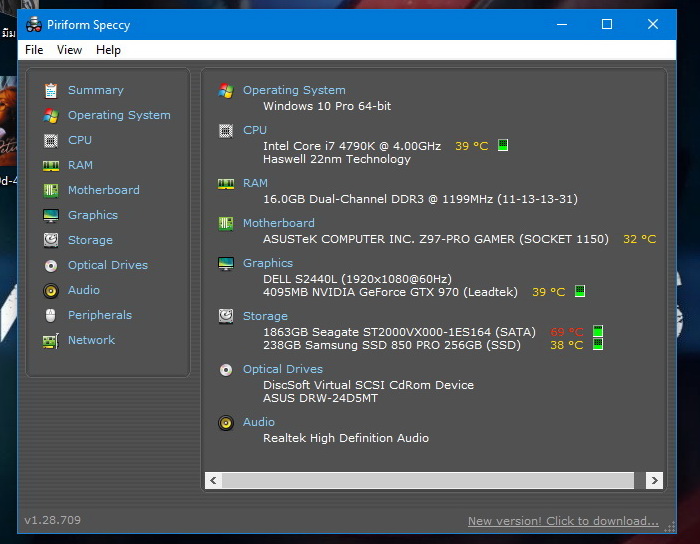Image resolution: width=700 pixels, height=544 pixels.
Task: Click the horizontal scrollbar right arrow
Action: (x=654, y=481)
